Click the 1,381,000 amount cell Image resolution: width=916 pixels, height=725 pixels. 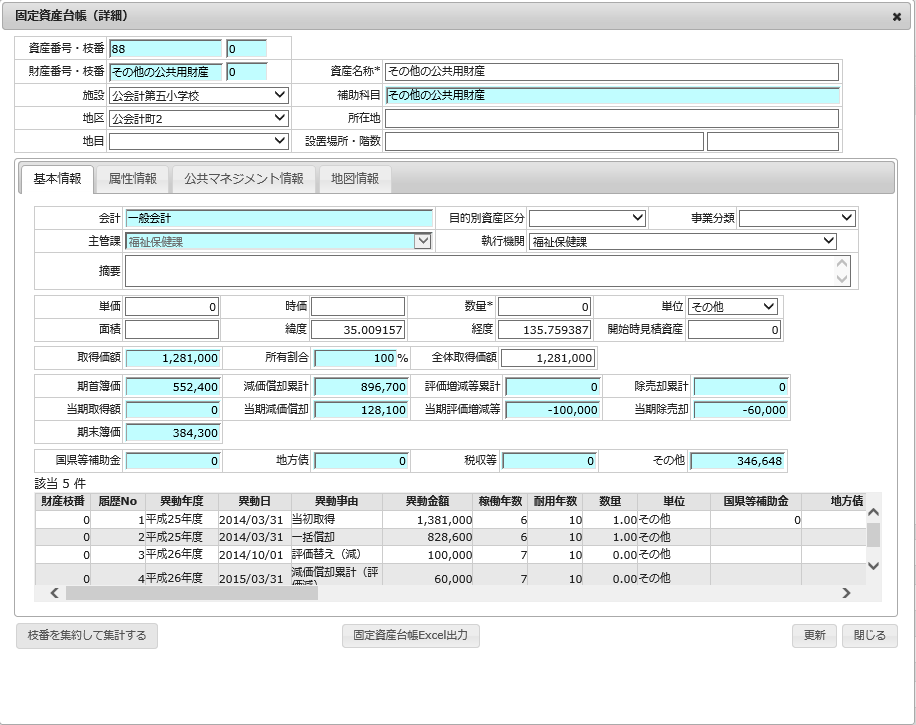pyautogui.click(x=428, y=519)
